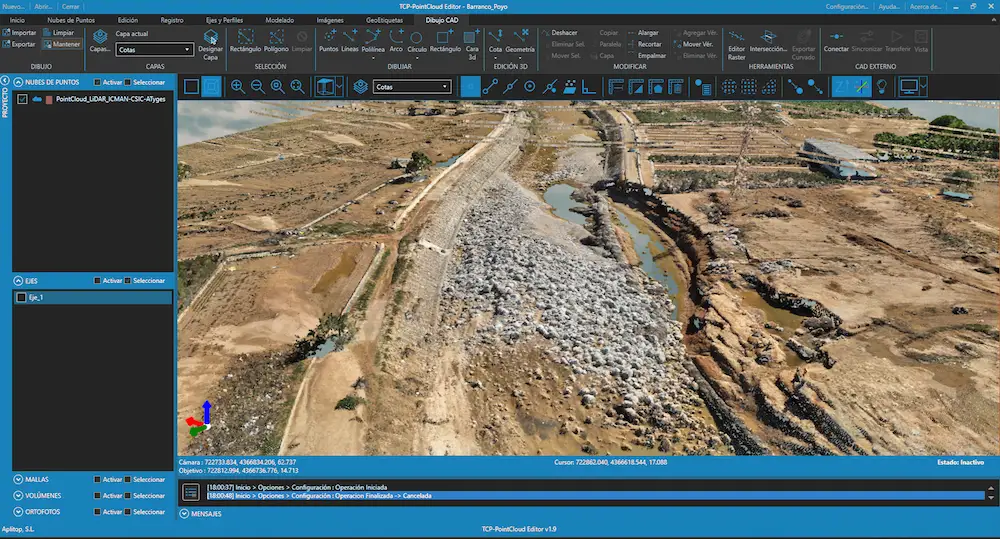
Task: Click the empty square window icon
Action: tap(191, 87)
